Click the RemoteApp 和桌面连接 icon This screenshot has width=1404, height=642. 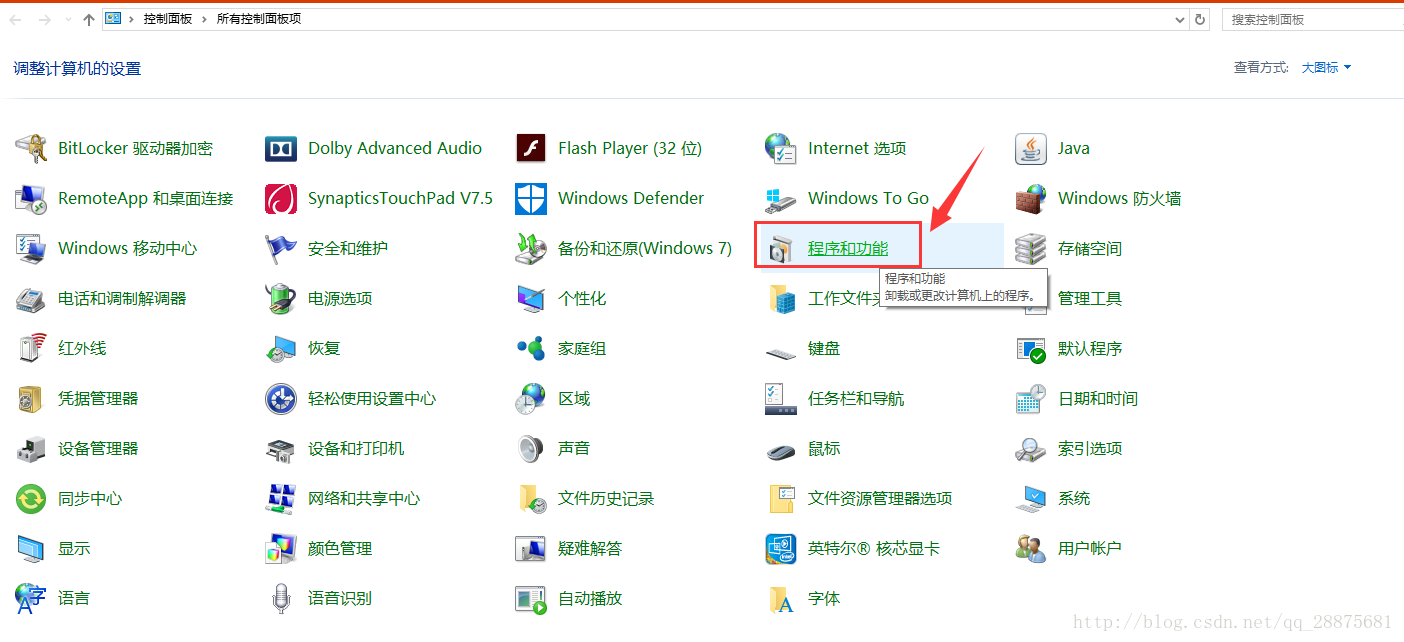tap(31, 198)
